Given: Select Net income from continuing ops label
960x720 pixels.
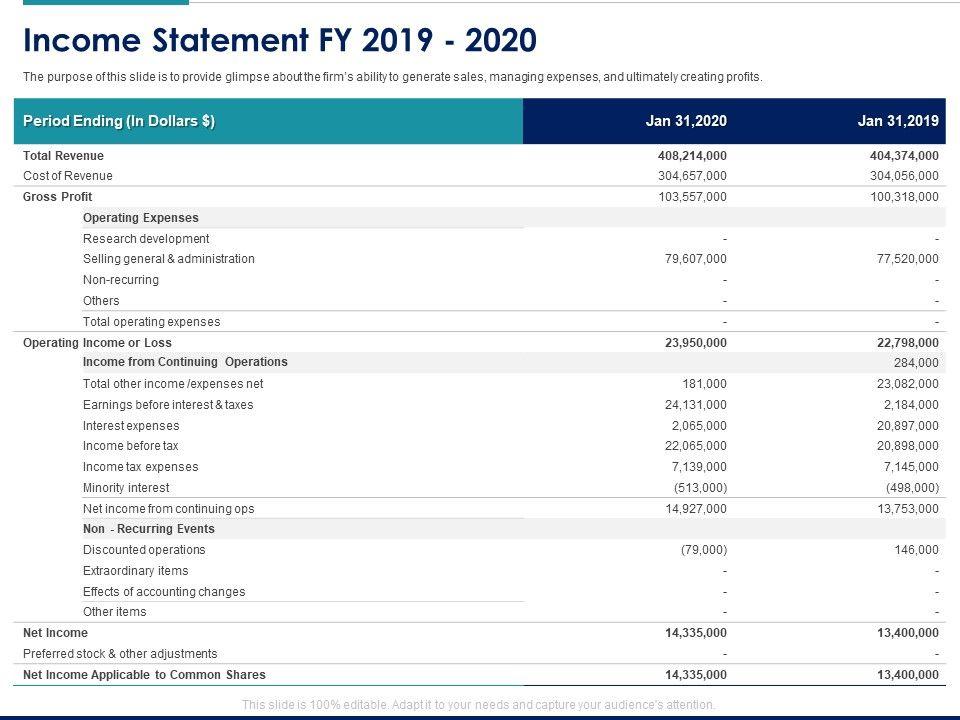Looking at the screenshot, I should (x=168, y=508).
